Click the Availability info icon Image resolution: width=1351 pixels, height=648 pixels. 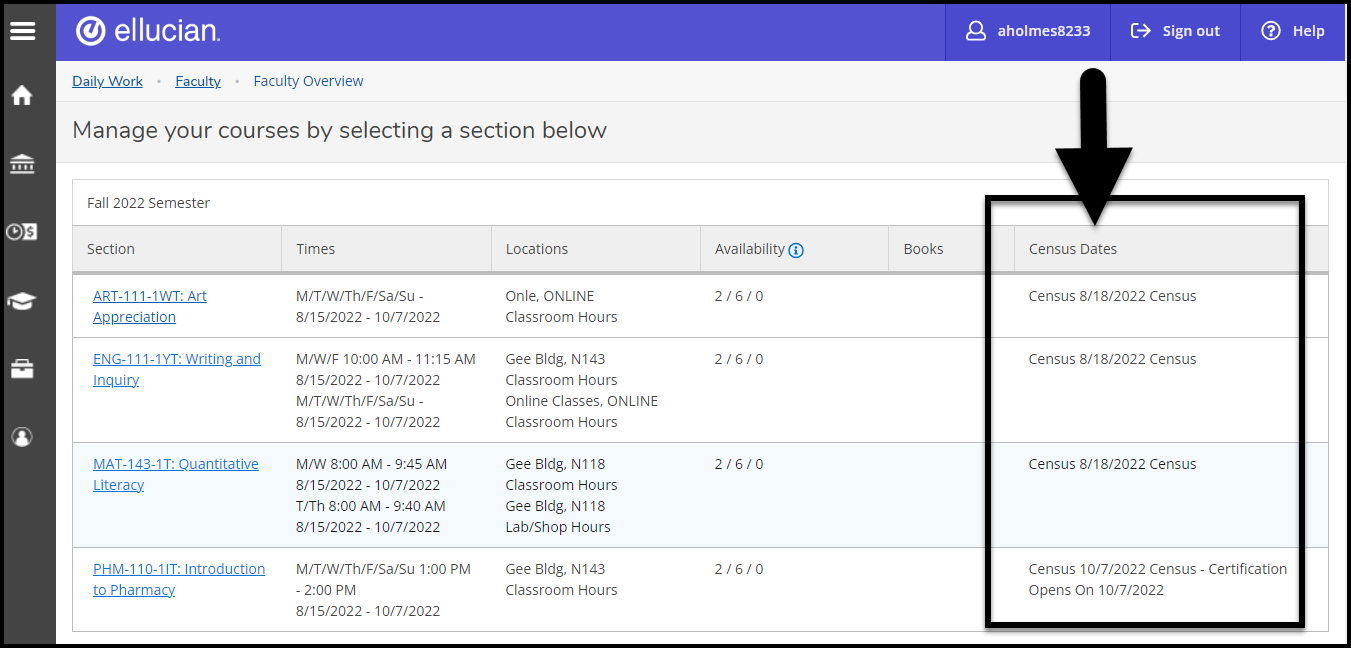tap(797, 250)
